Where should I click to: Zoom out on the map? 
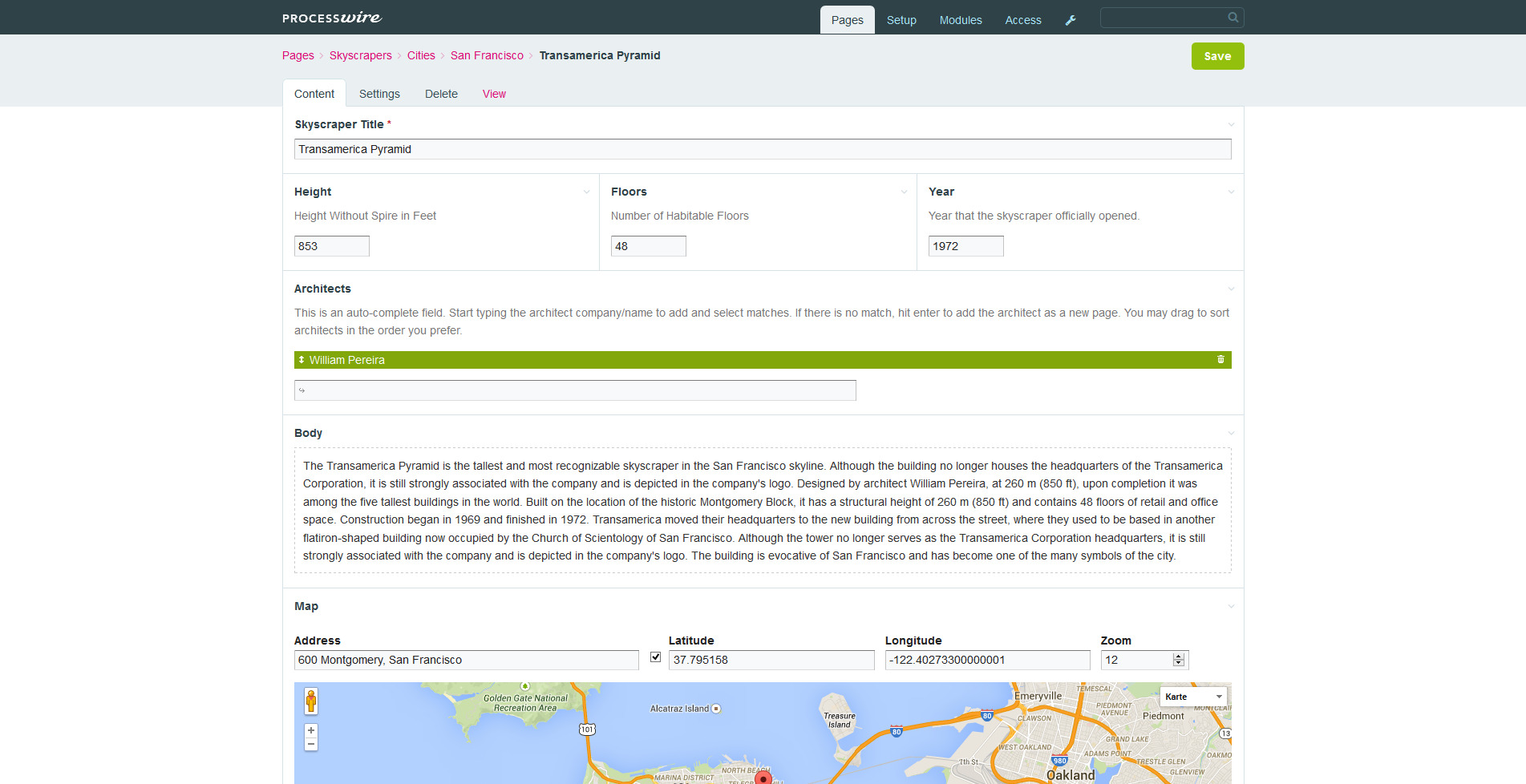[311, 744]
